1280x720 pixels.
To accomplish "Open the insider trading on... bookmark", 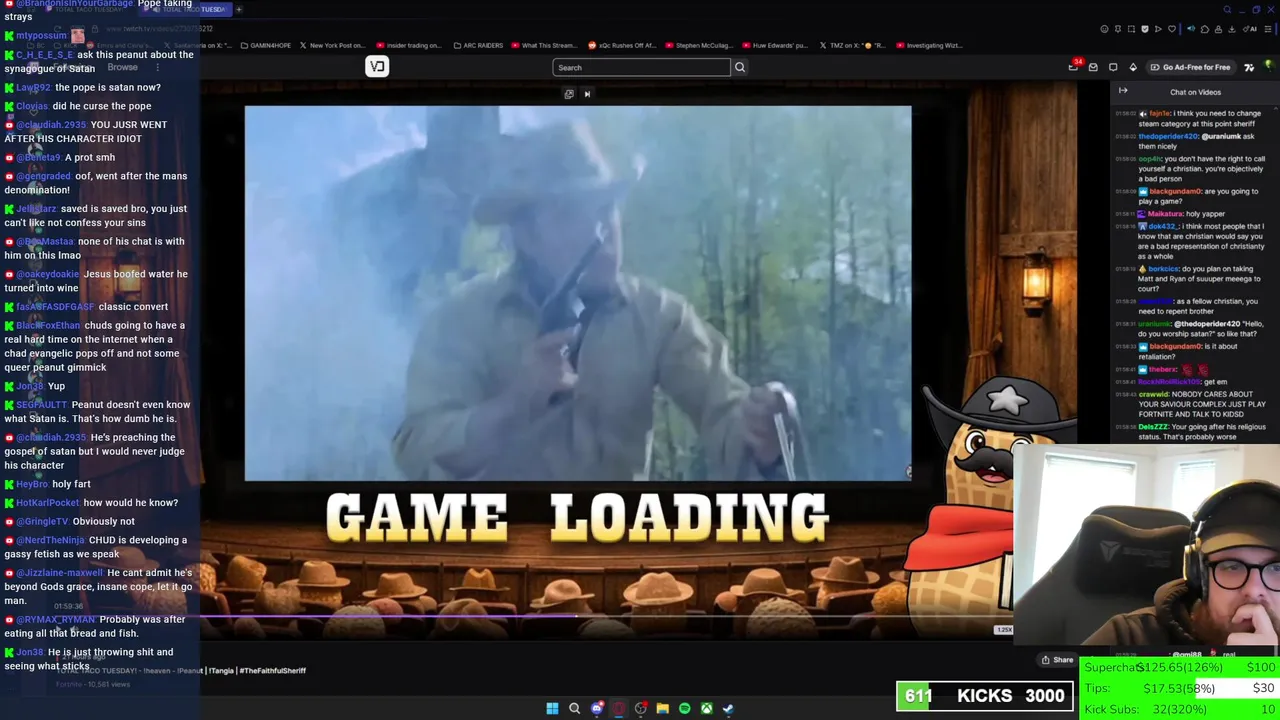I will point(409,45).
